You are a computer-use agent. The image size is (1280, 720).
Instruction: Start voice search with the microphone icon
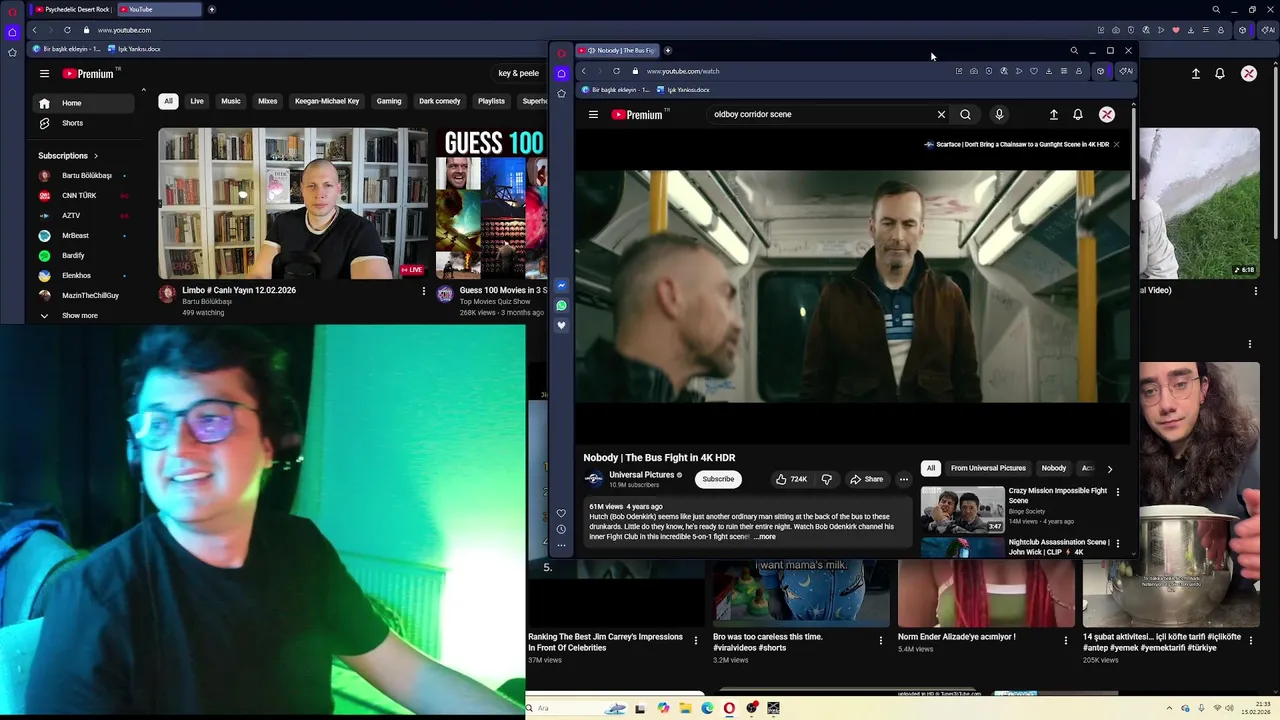(x=999, y=115)
